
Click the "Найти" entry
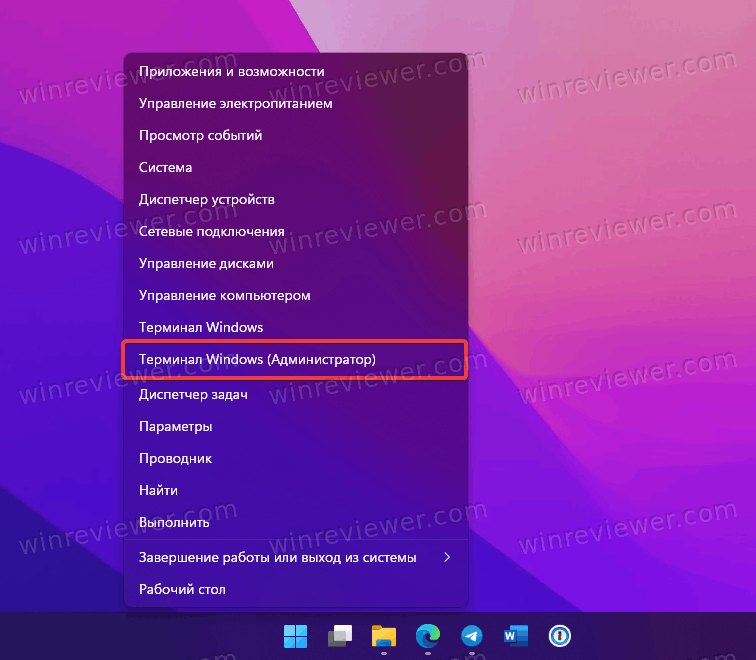pos(296,490)
